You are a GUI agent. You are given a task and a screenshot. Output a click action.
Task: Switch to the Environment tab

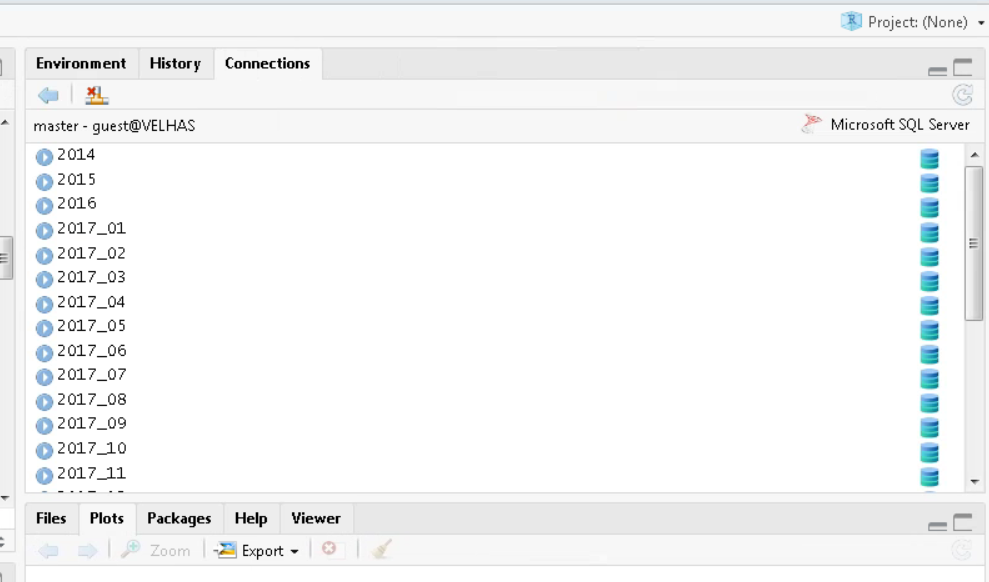(81, 63)
